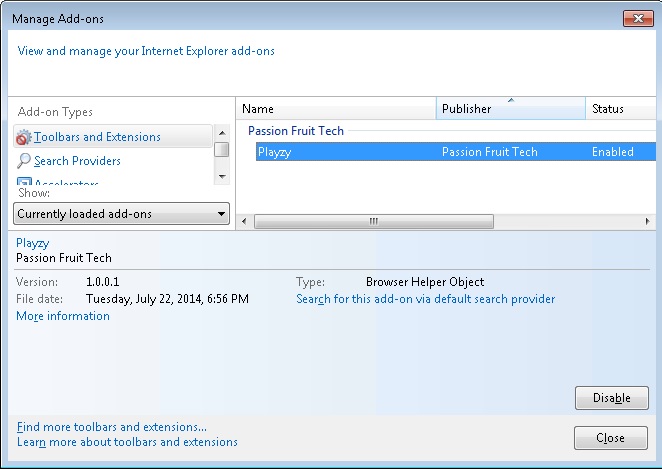Click the Playzy name in details pane
The width and height of the screenshot is (662, 469).
pyautogui.click(x=33, y=243)
